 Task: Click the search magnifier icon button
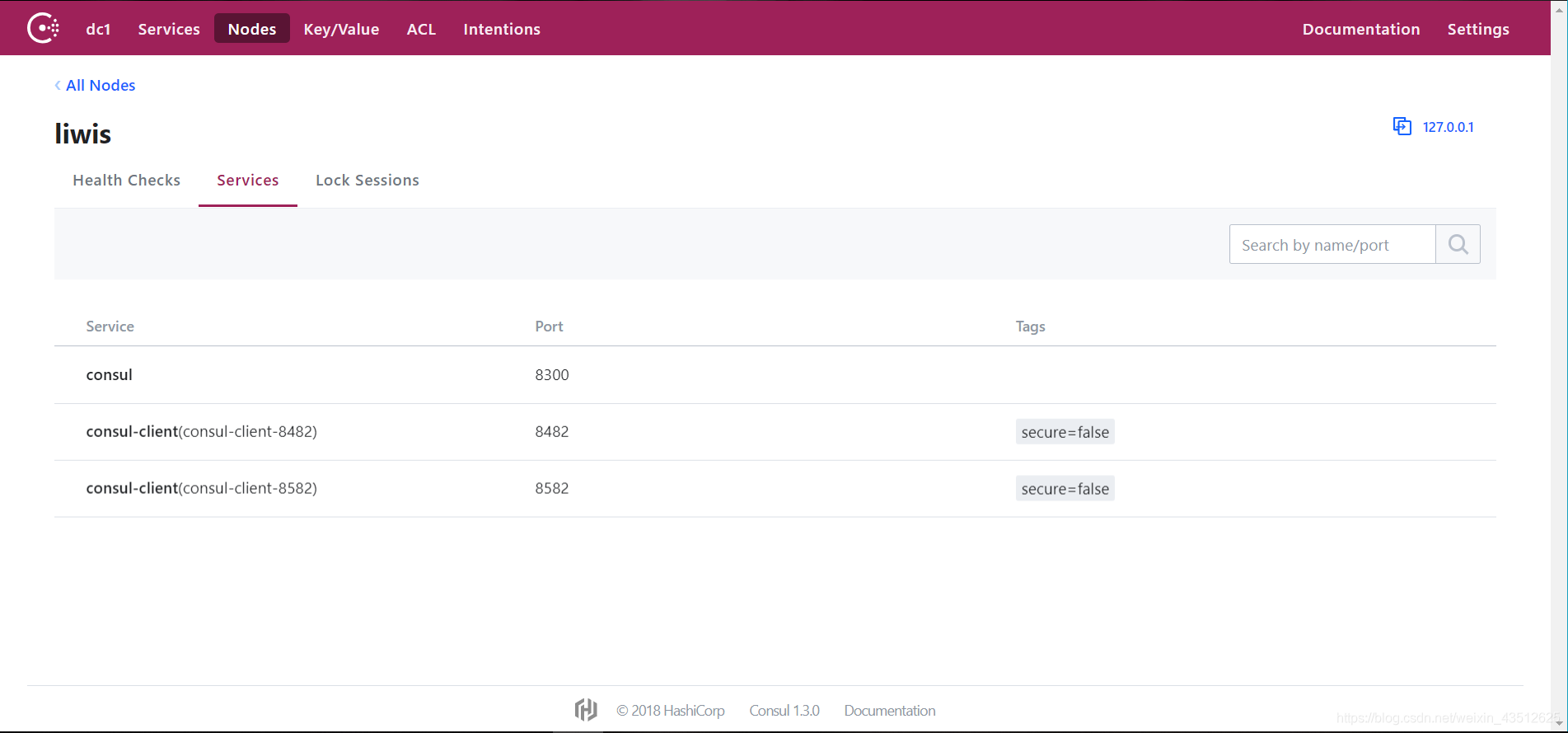pos(1458,244)
